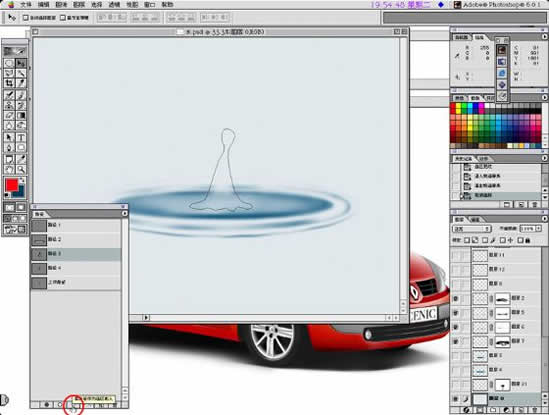Click the foreground red color swatch

pyautogui.click(x=11, y=184)
